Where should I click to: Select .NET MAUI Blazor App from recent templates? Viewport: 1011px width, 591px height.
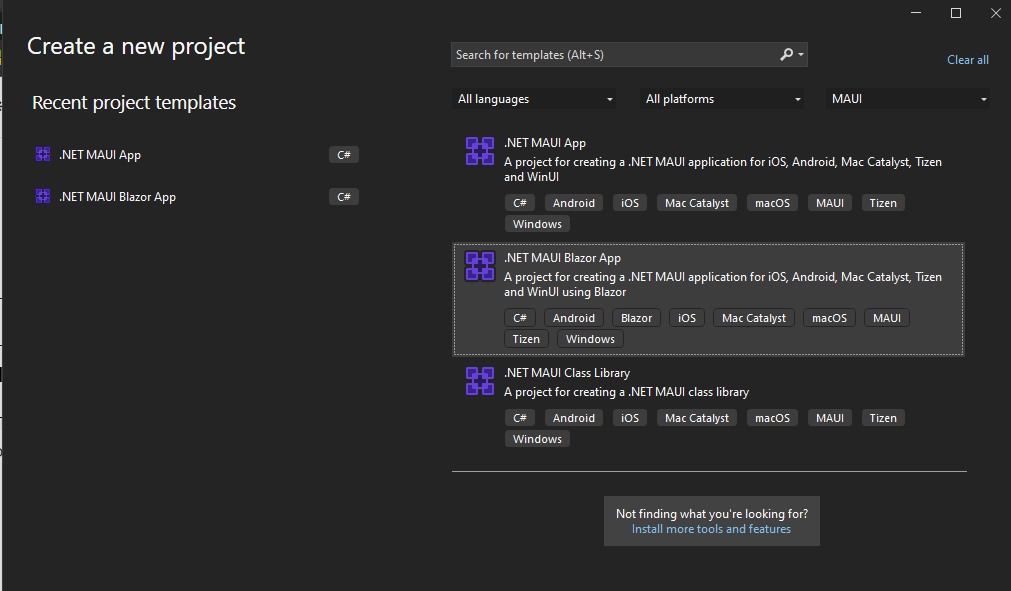(x=117, y=197)
